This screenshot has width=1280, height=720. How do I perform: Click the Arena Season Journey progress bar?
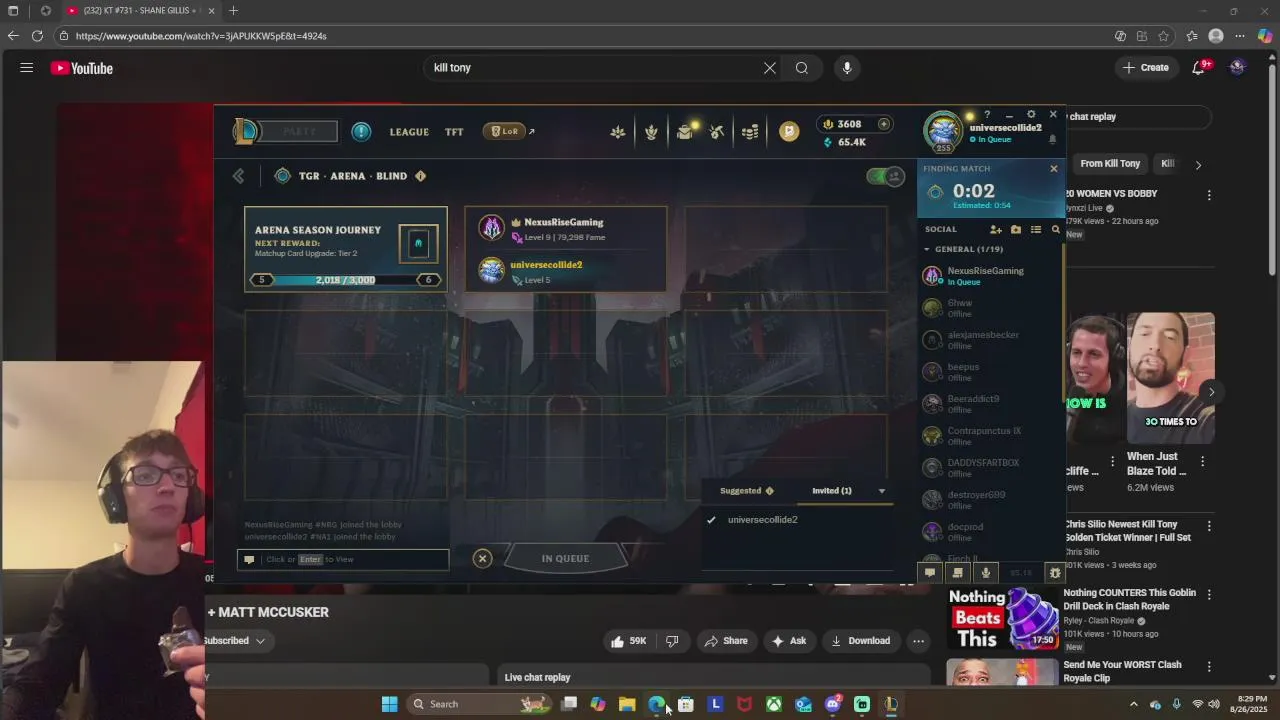click(x=346, y=280)
